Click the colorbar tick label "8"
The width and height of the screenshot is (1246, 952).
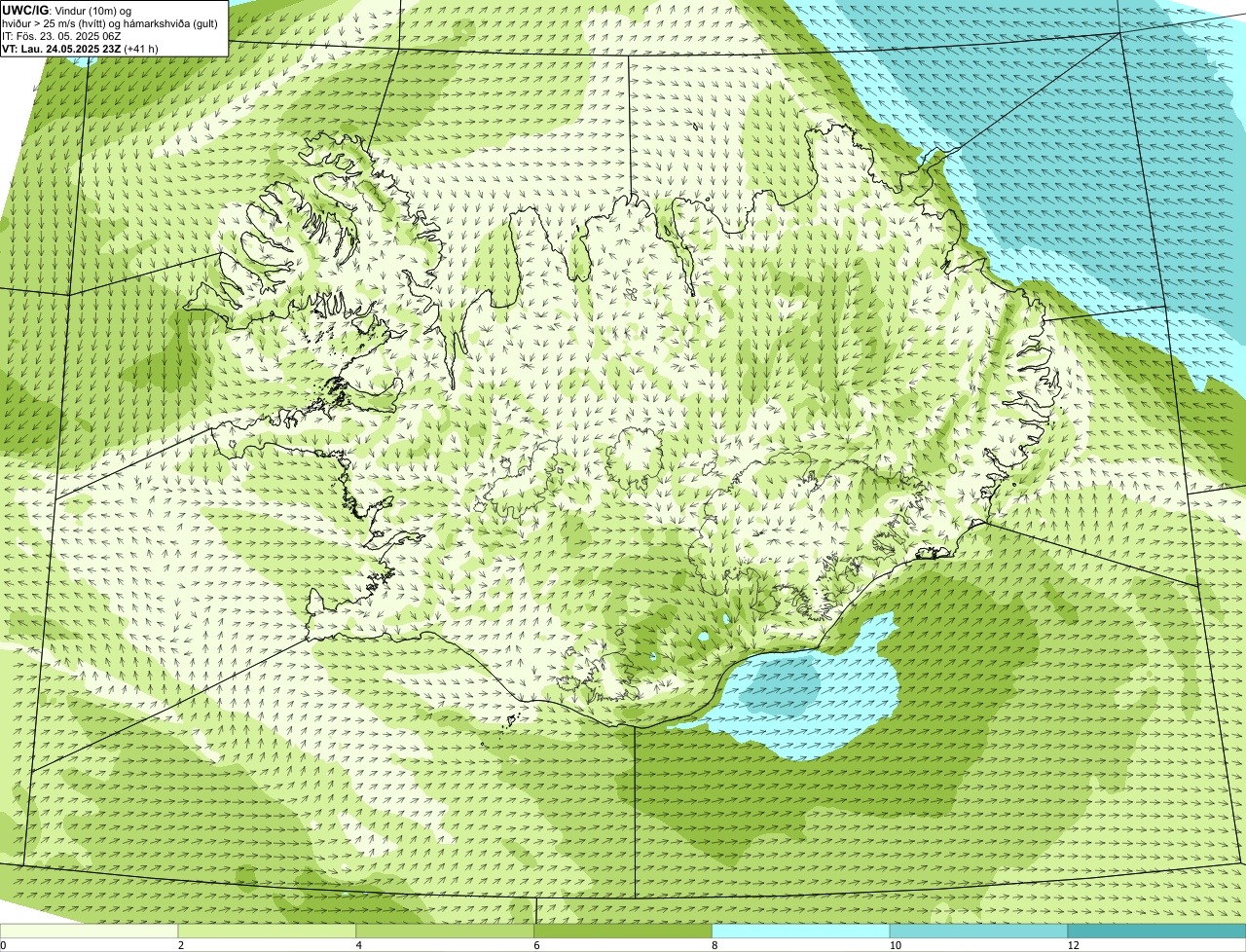tap(715, 945)
